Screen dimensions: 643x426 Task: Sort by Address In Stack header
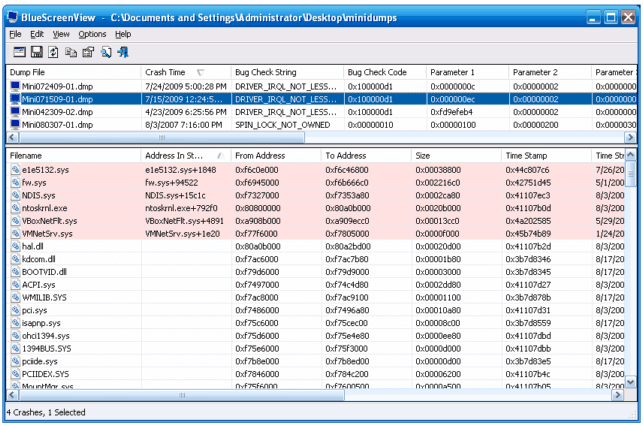tap(186, 155)
